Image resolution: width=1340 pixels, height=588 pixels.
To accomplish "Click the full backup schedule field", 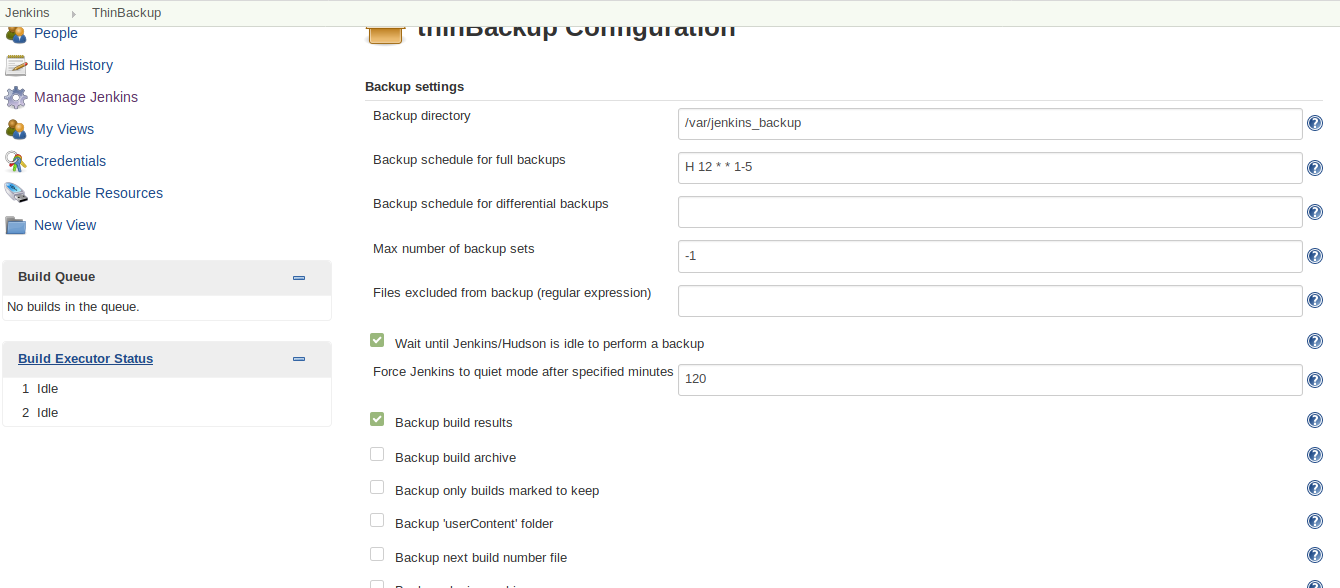I will point(990,167).
